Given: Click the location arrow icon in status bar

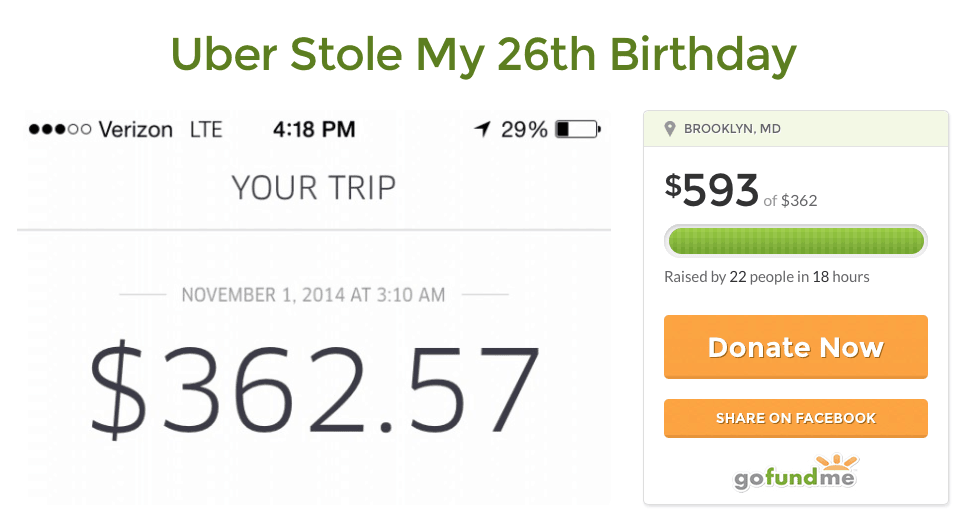Looking at the screenshot, I should (x=483, y=129).
